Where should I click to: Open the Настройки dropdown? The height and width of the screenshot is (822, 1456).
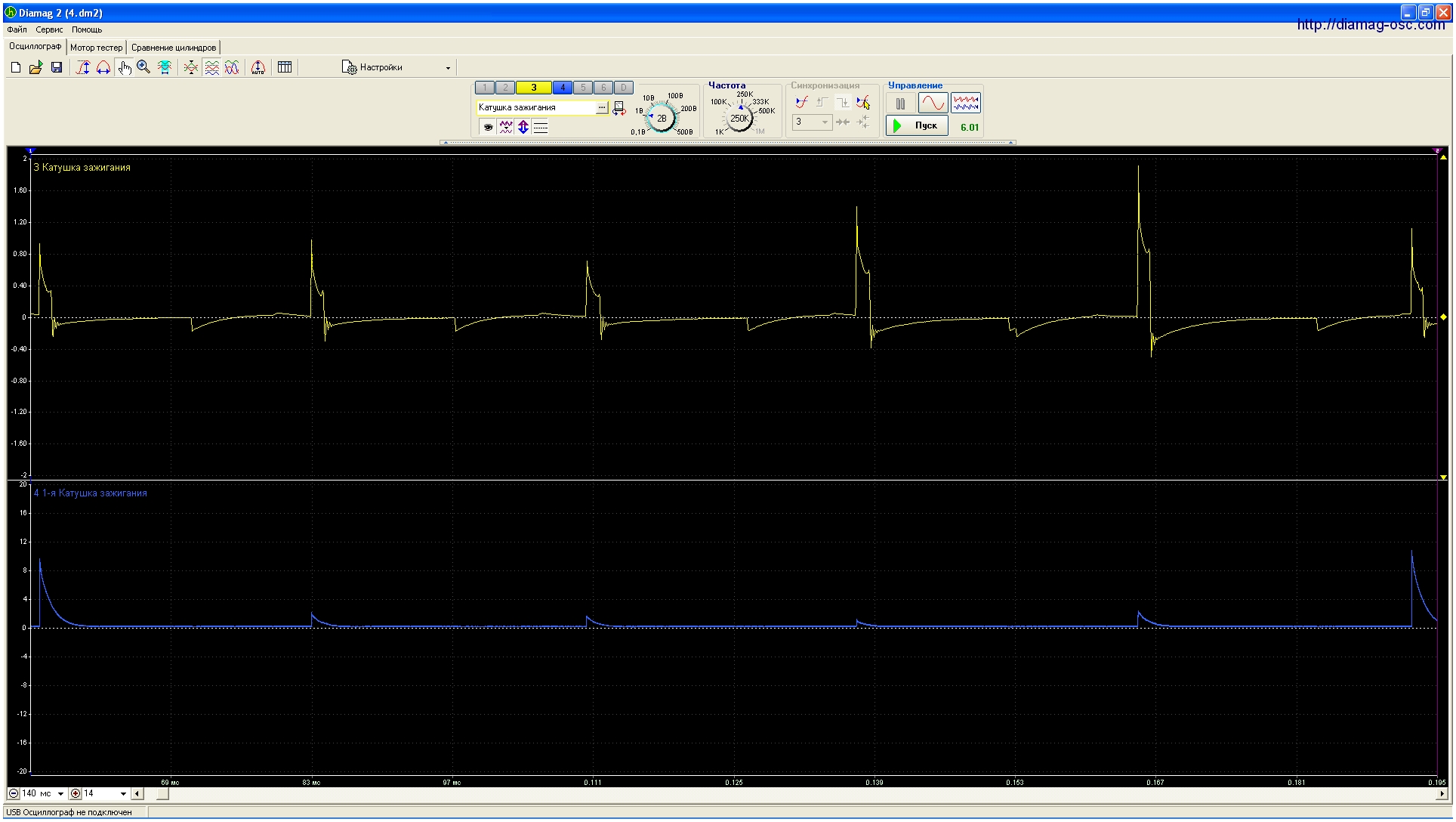pos(396,68)
